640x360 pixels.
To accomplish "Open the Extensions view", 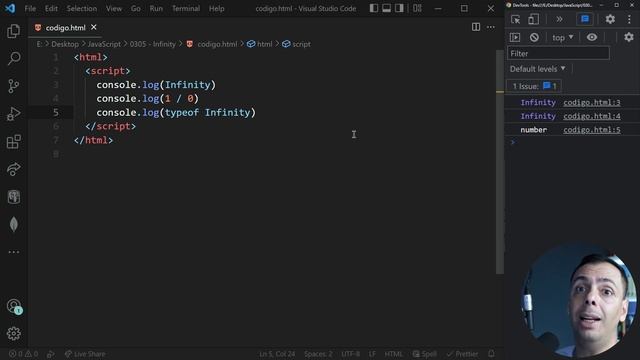I will (x=13, y=141).
